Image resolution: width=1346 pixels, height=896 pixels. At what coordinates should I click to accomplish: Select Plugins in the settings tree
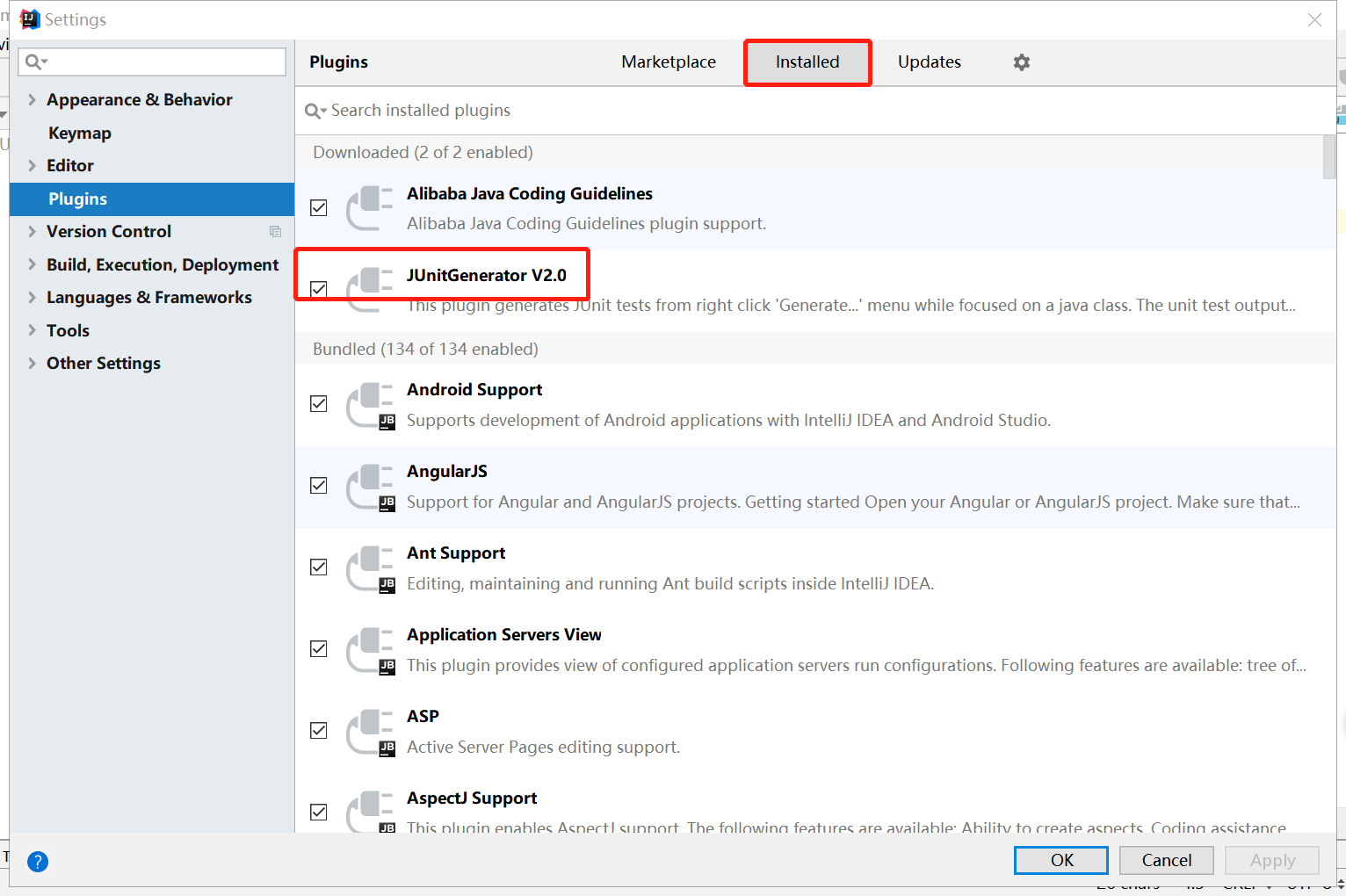(x=152, y=199)
